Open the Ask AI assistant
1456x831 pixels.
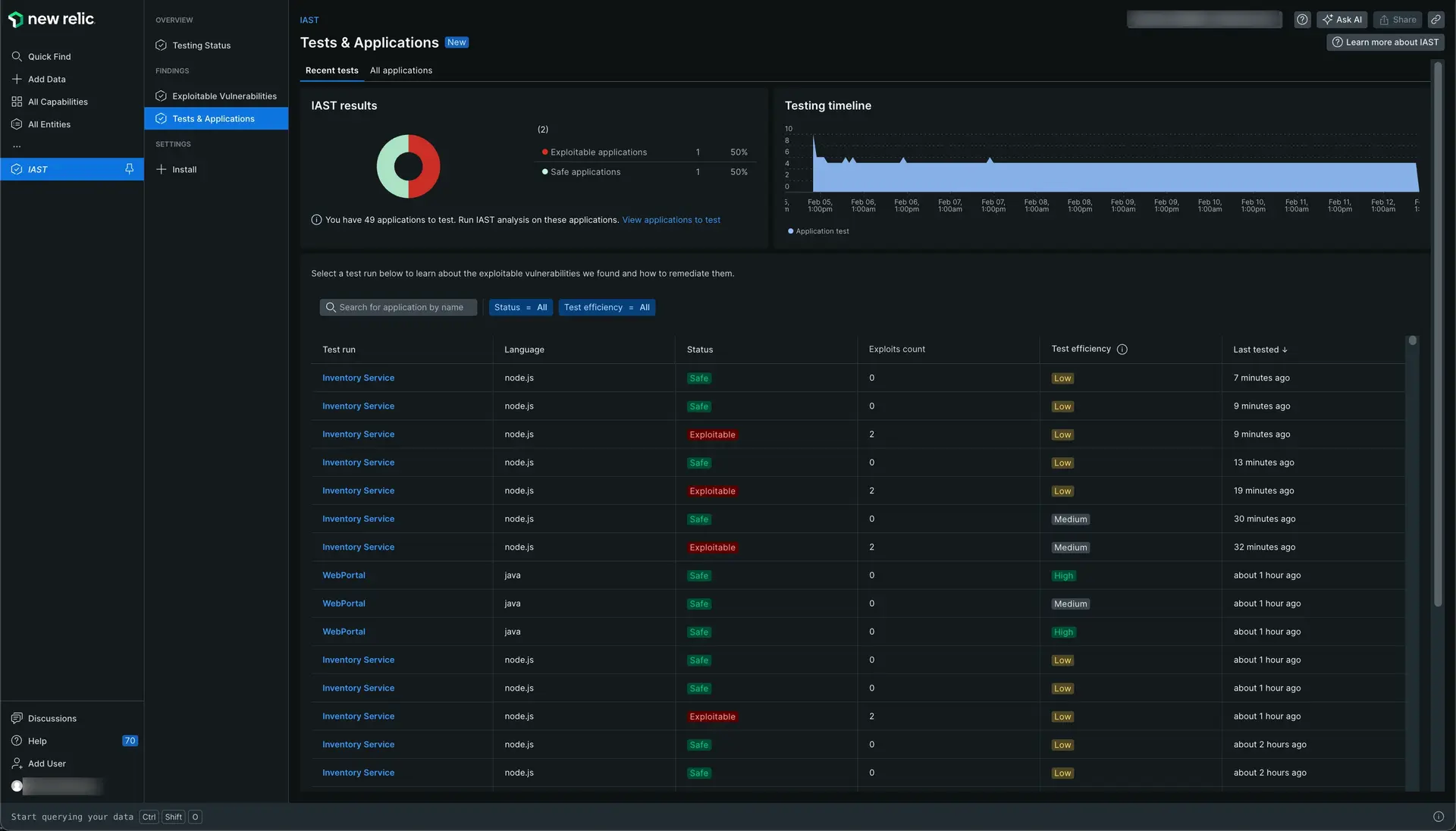(1341, 20)
